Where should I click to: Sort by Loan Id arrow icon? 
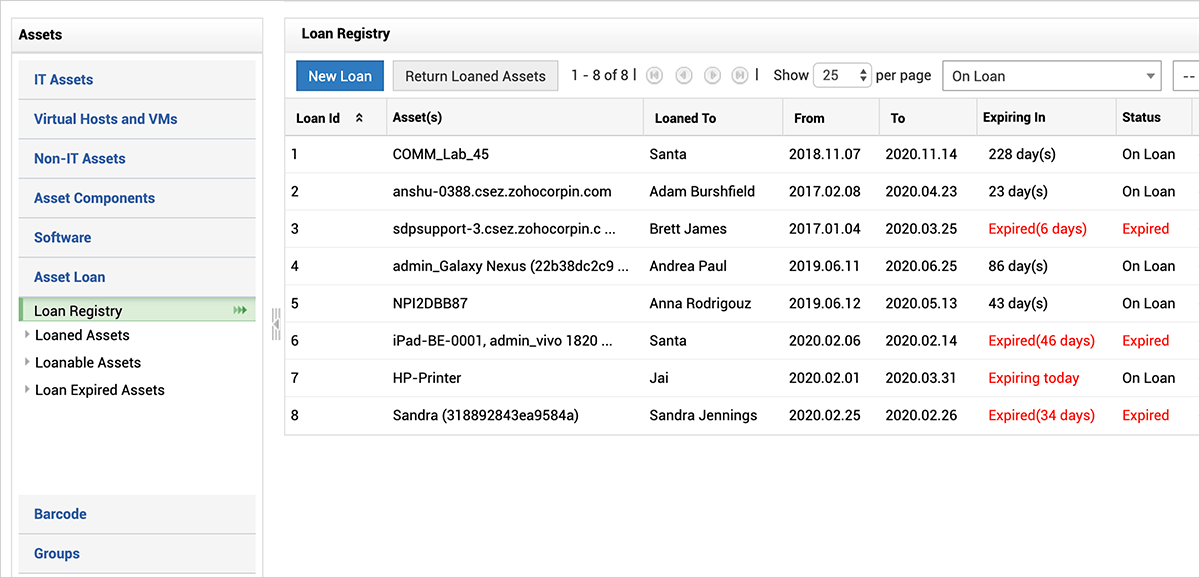click(x=360, y=118)
